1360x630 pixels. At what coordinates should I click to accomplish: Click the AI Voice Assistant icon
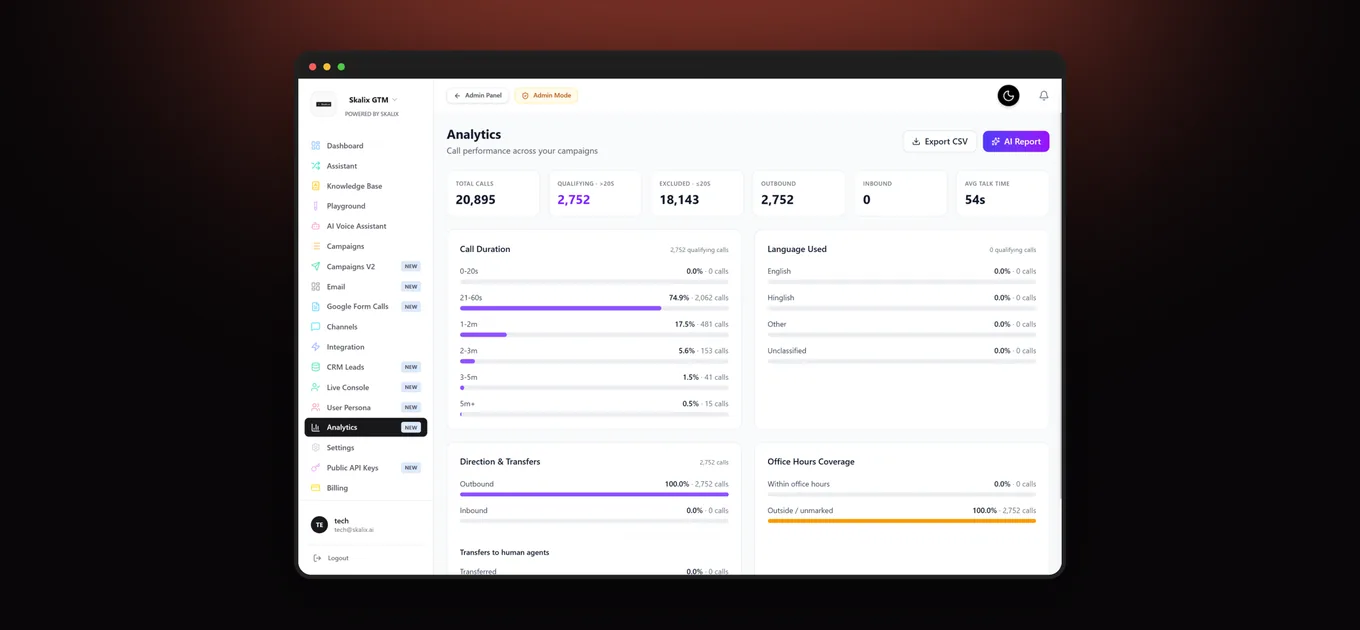pos(316,226)
